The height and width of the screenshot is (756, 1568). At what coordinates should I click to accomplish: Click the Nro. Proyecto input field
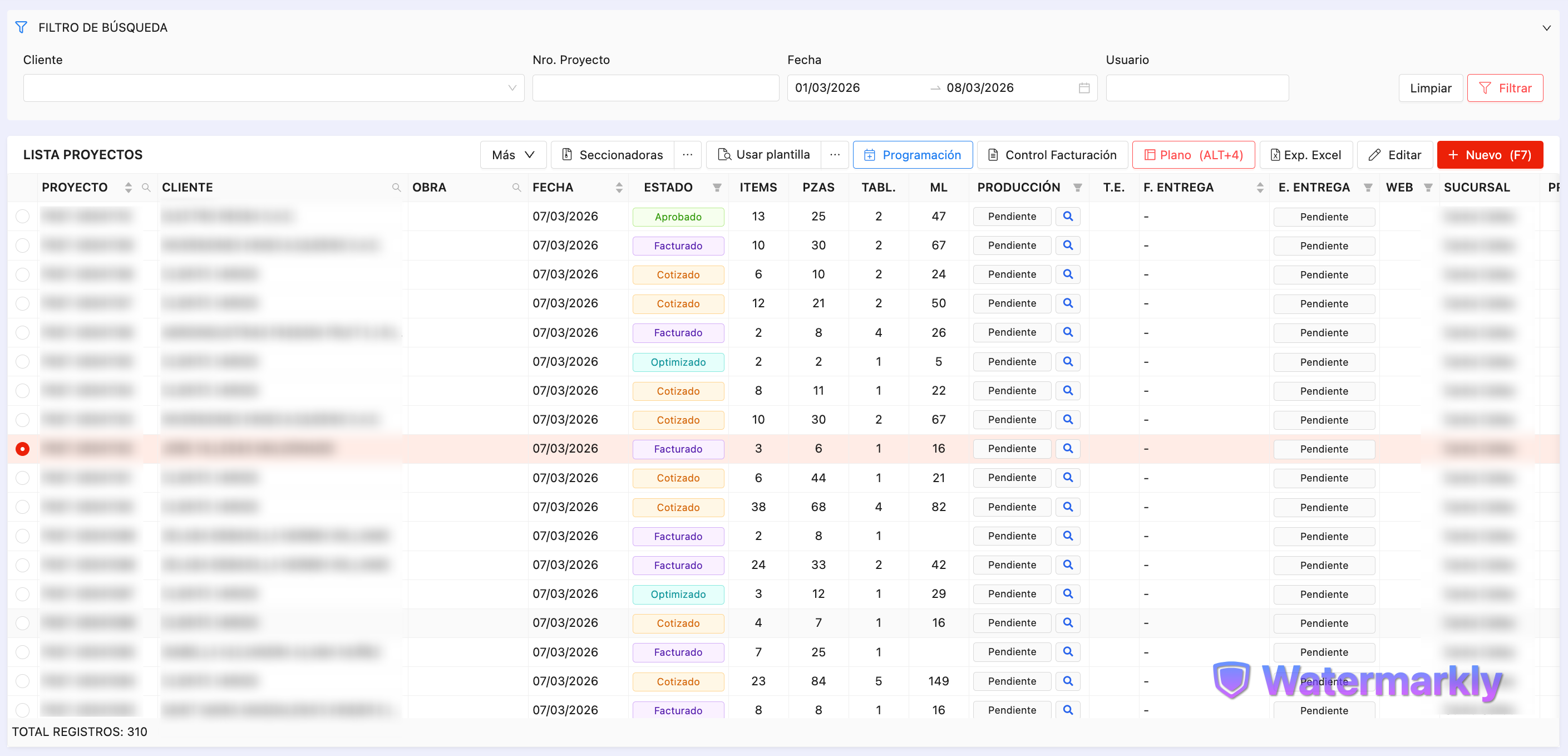(x=655, y=88)
